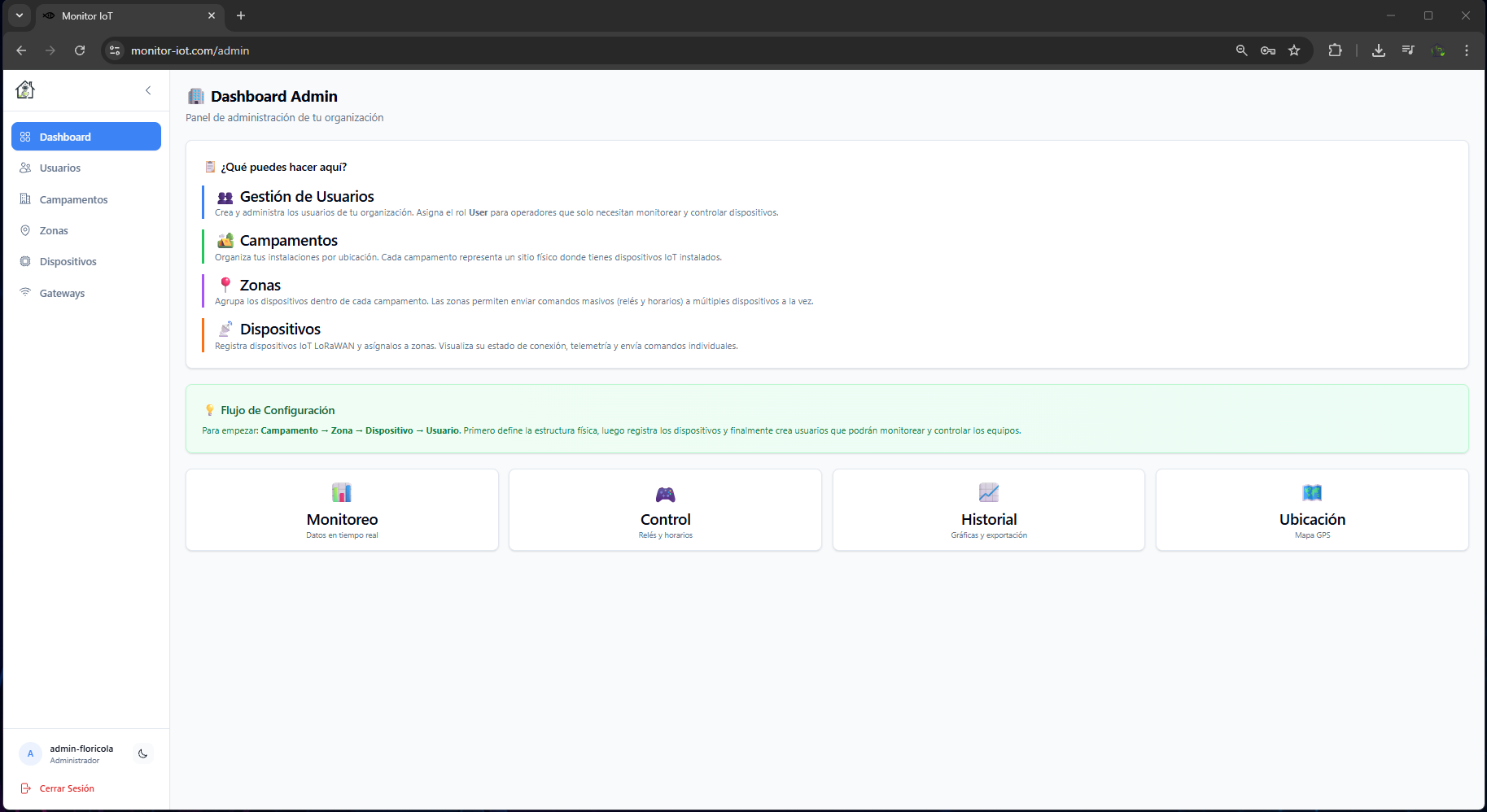The height and width of the screenshot is (812, 1487).
Task: Open the Chrome three-dot menu
Action: click(x=1467, y=50)
